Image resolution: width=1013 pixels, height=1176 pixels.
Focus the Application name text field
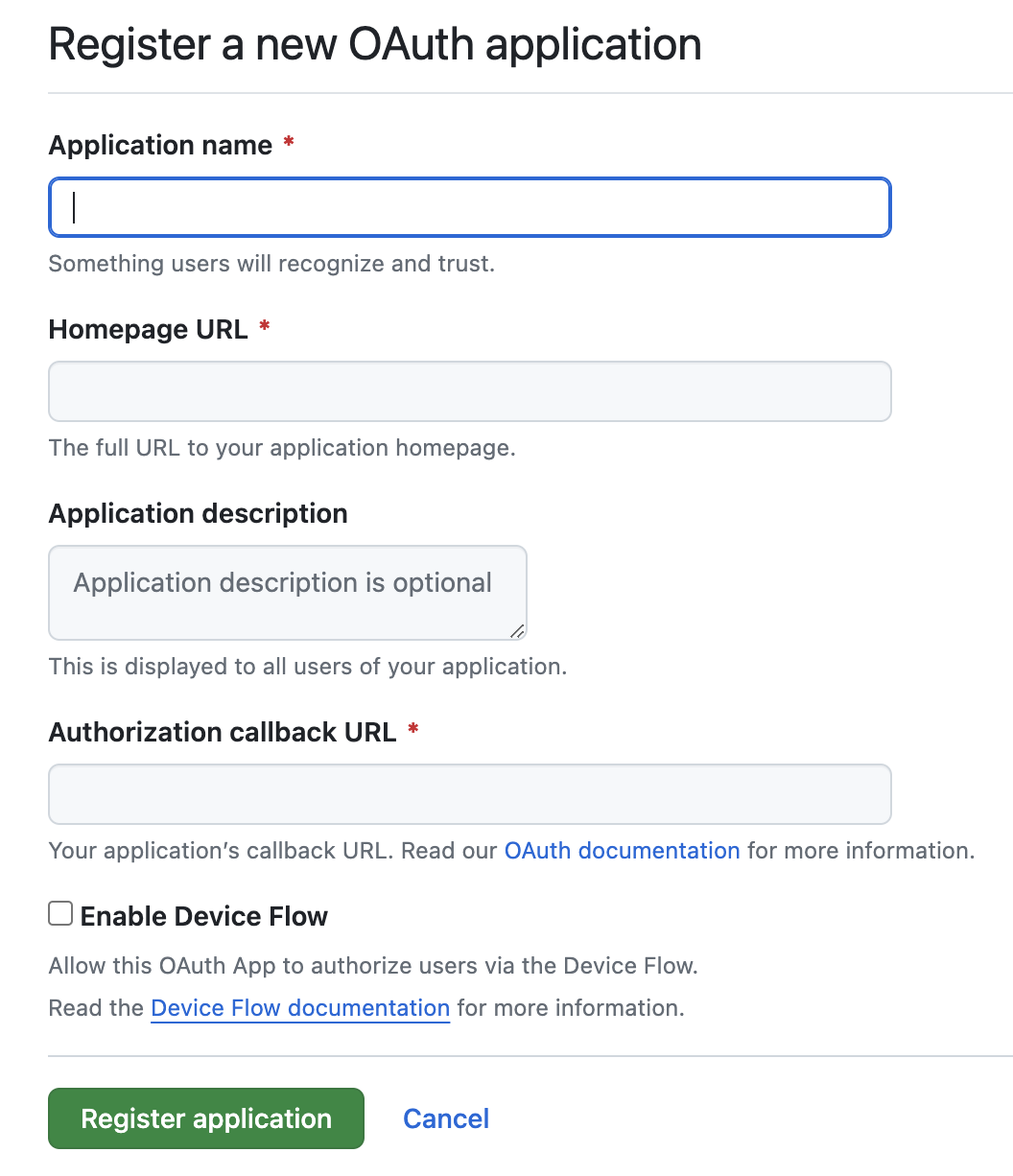470,207
